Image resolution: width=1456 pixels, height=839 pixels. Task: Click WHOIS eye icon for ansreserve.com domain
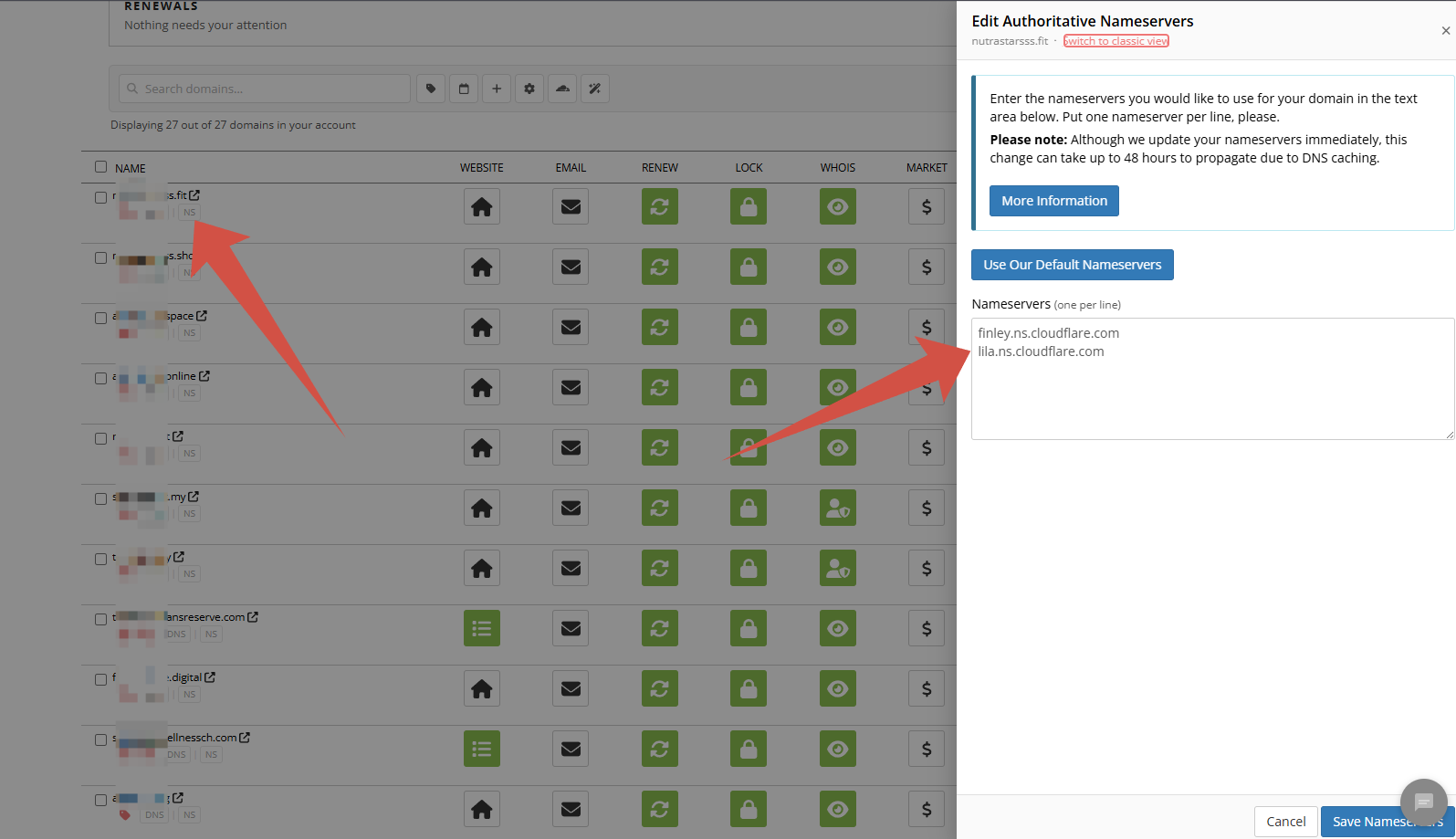pyautogui.click(x=838, y=628)
